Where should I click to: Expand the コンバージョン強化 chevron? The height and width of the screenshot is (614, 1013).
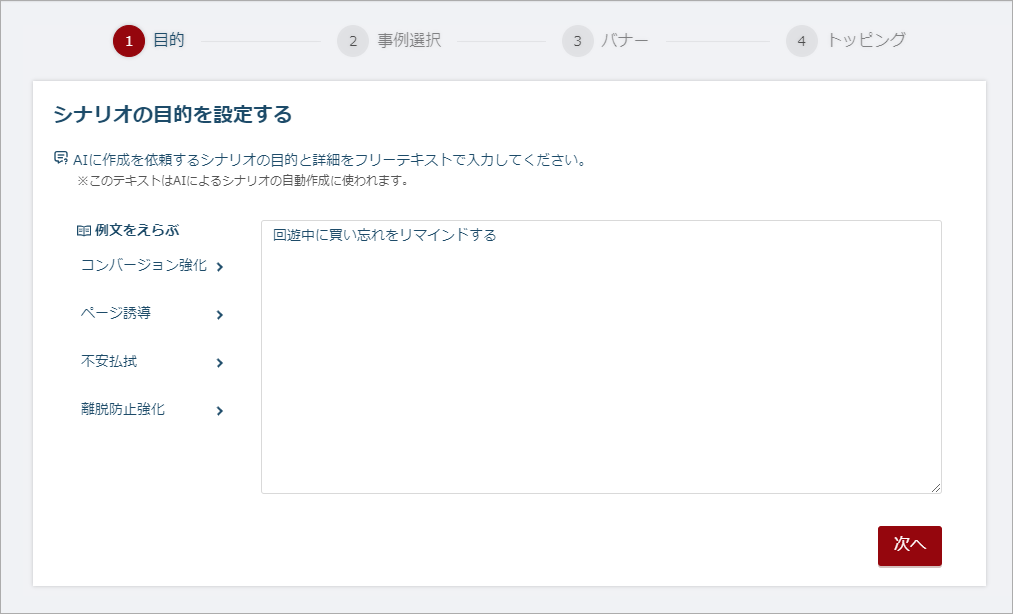pos(220,267)
